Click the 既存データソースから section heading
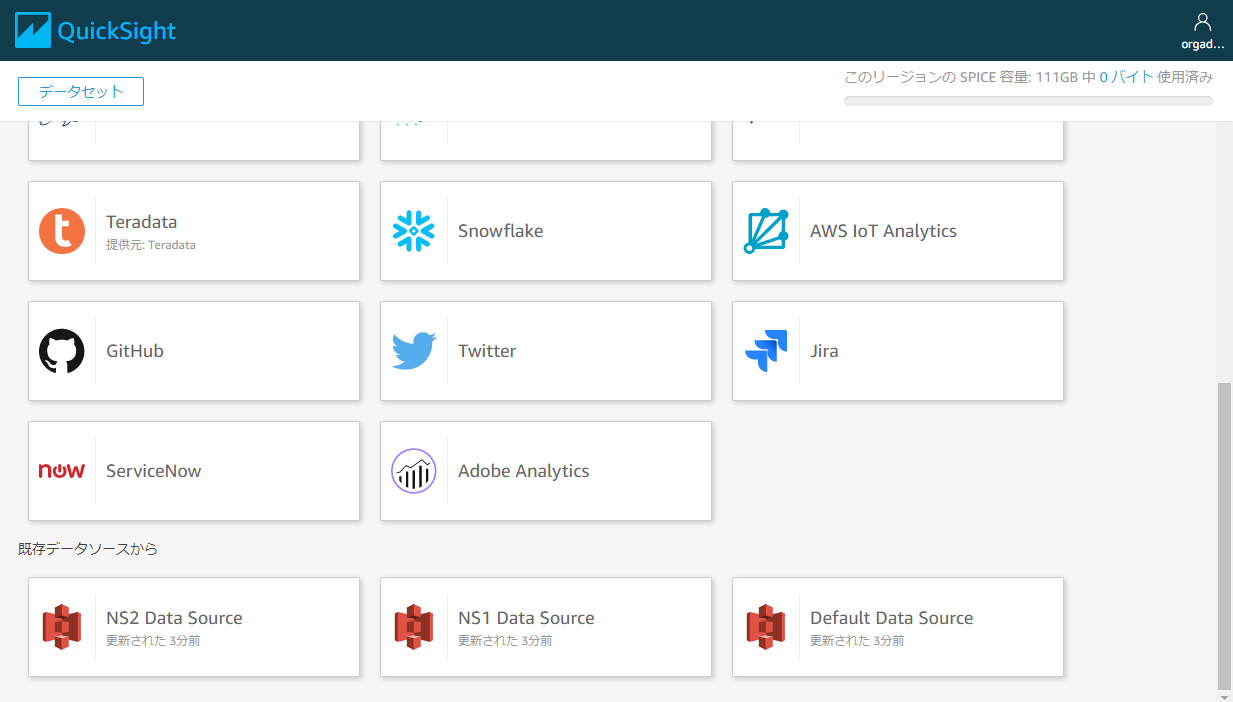1233x702 pixels. (x=88, y=549)
